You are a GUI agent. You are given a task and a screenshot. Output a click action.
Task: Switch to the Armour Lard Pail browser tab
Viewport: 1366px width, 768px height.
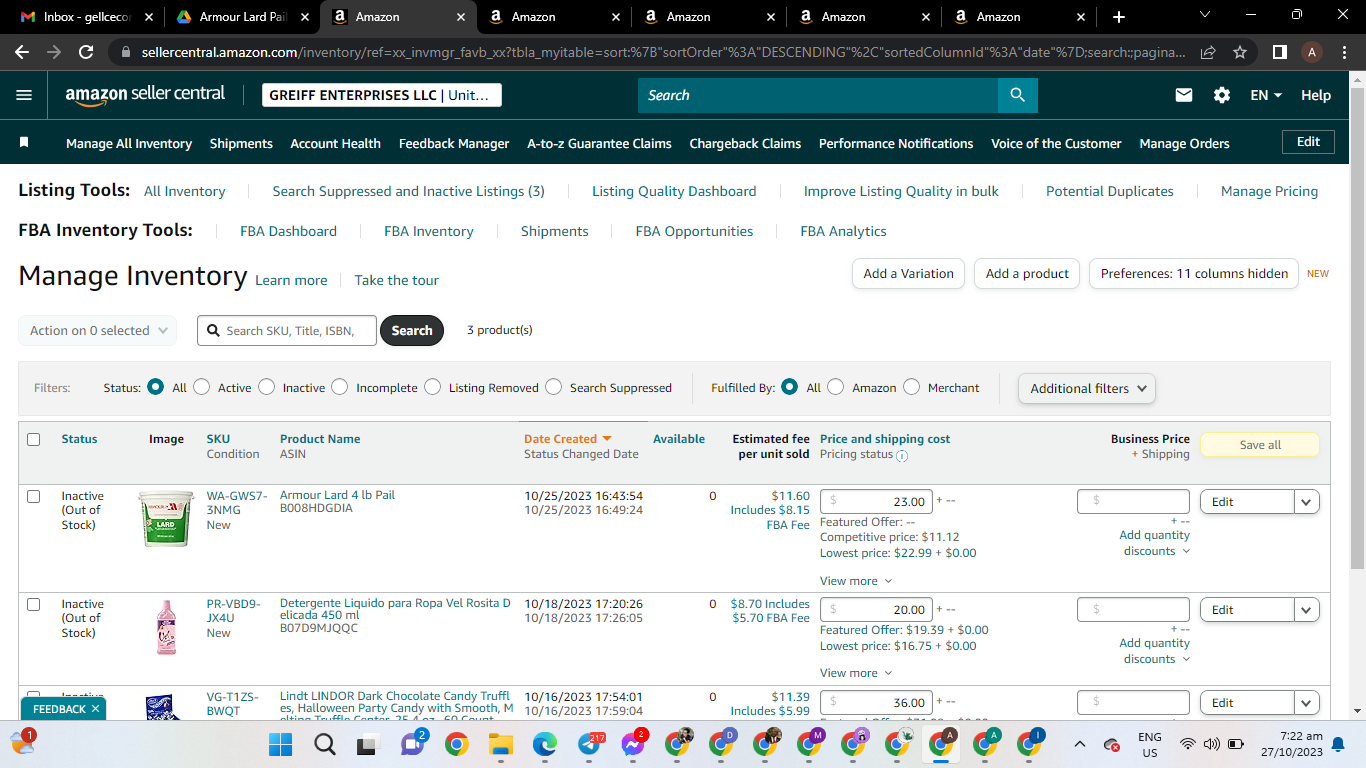click(x=241, y=17)
